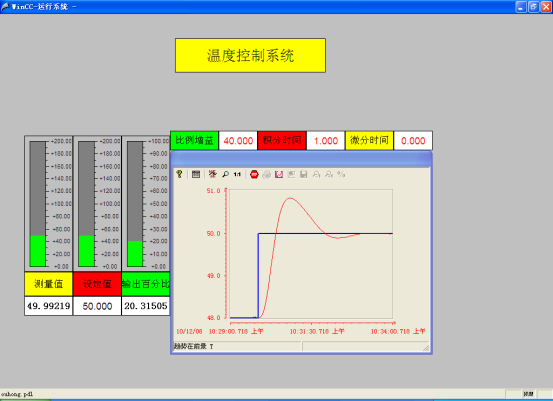Image resolution: width=553 pixels, height=401 pixels.
Task: Click the percent symbol toolbar icon
Action: 341,174
